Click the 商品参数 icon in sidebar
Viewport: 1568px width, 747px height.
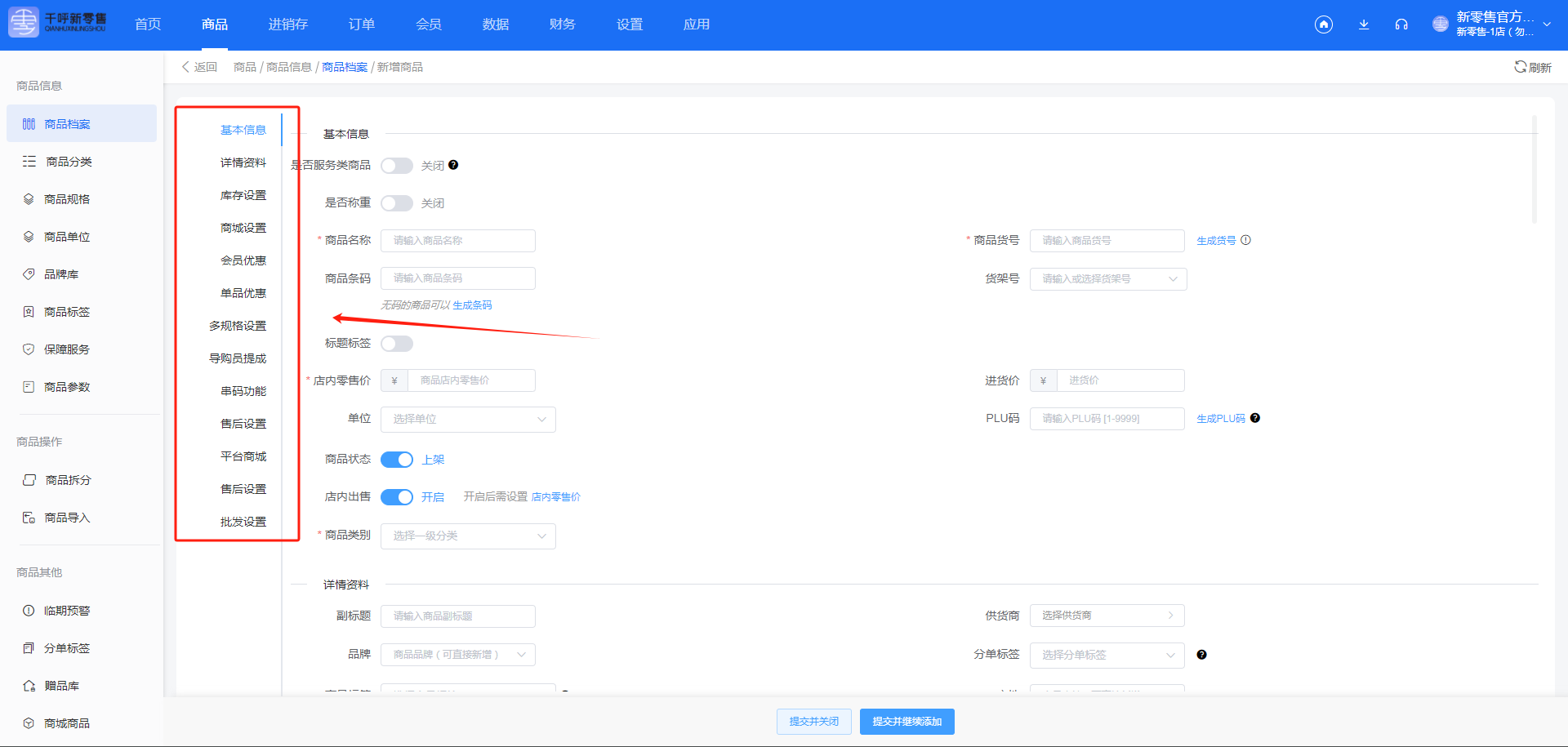click(29, 387)
